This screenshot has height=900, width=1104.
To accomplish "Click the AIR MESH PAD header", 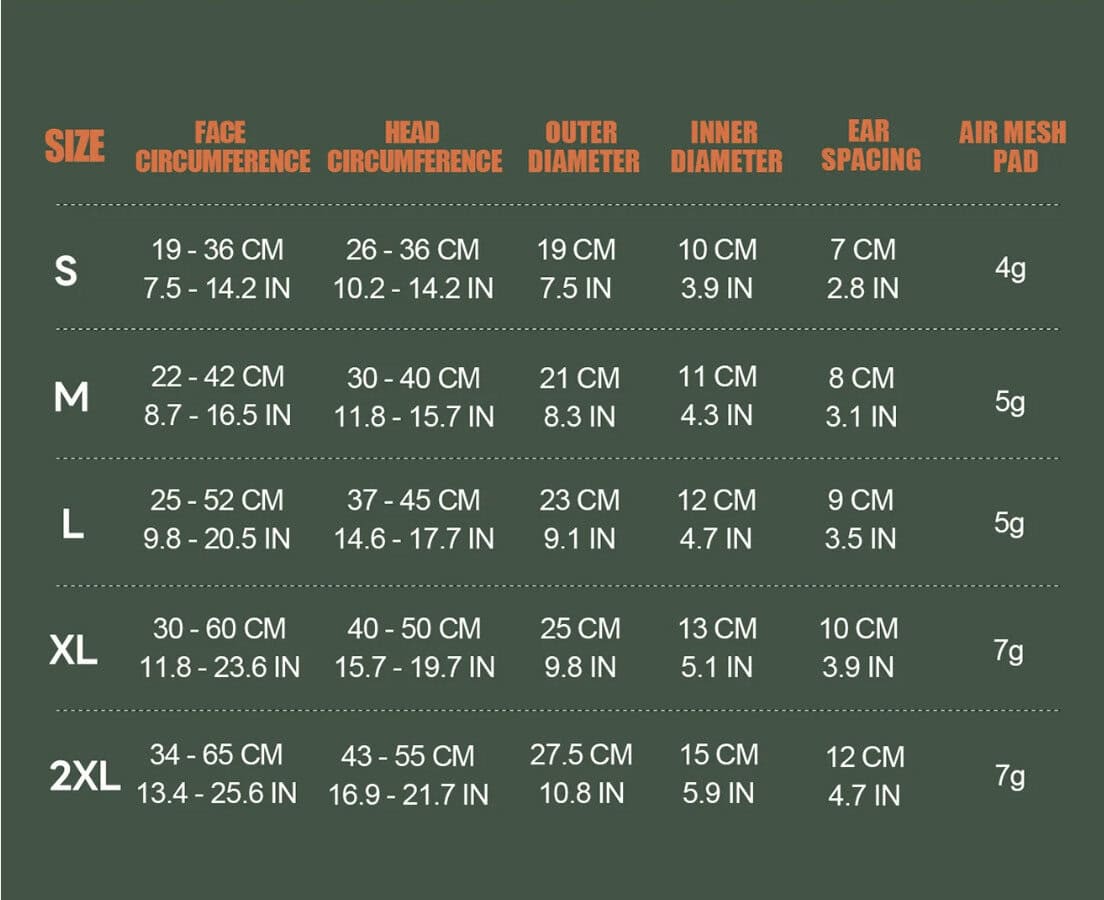I will click(x=1013, y=146).
